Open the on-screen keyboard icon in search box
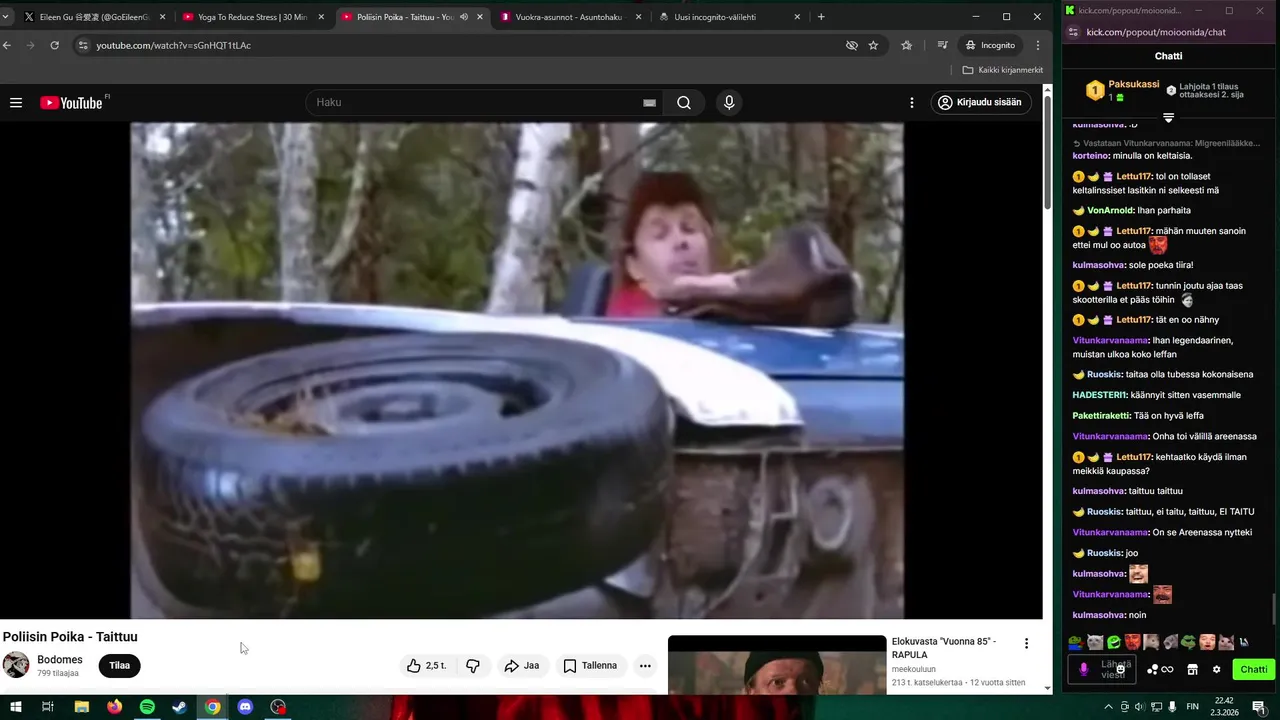 click(649, 102)
